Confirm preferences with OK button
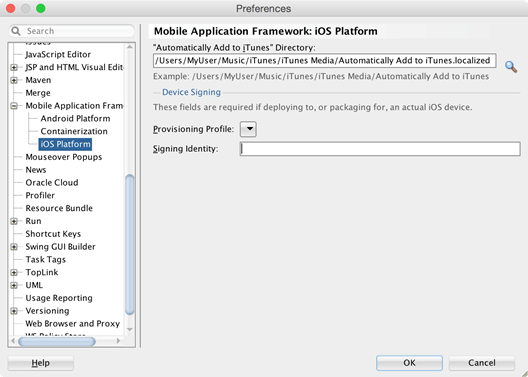Viewport: 528px width, 377px height. point(409,363)
